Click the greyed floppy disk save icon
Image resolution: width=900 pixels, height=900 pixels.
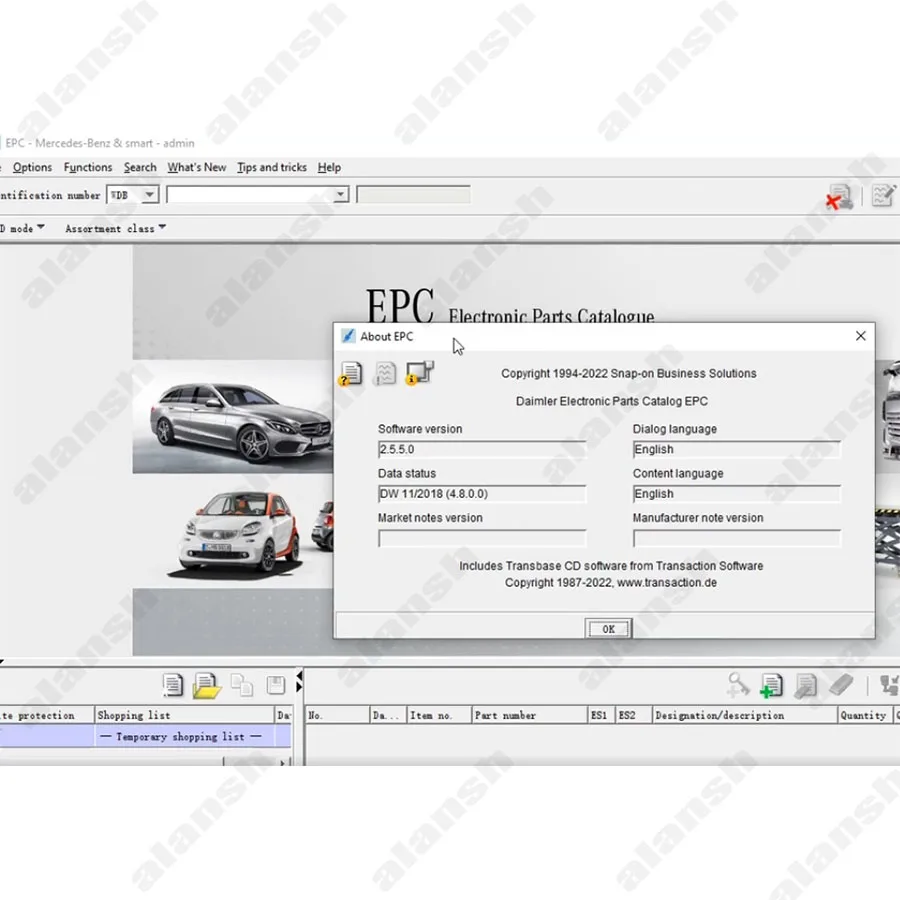tap(276, 685)
